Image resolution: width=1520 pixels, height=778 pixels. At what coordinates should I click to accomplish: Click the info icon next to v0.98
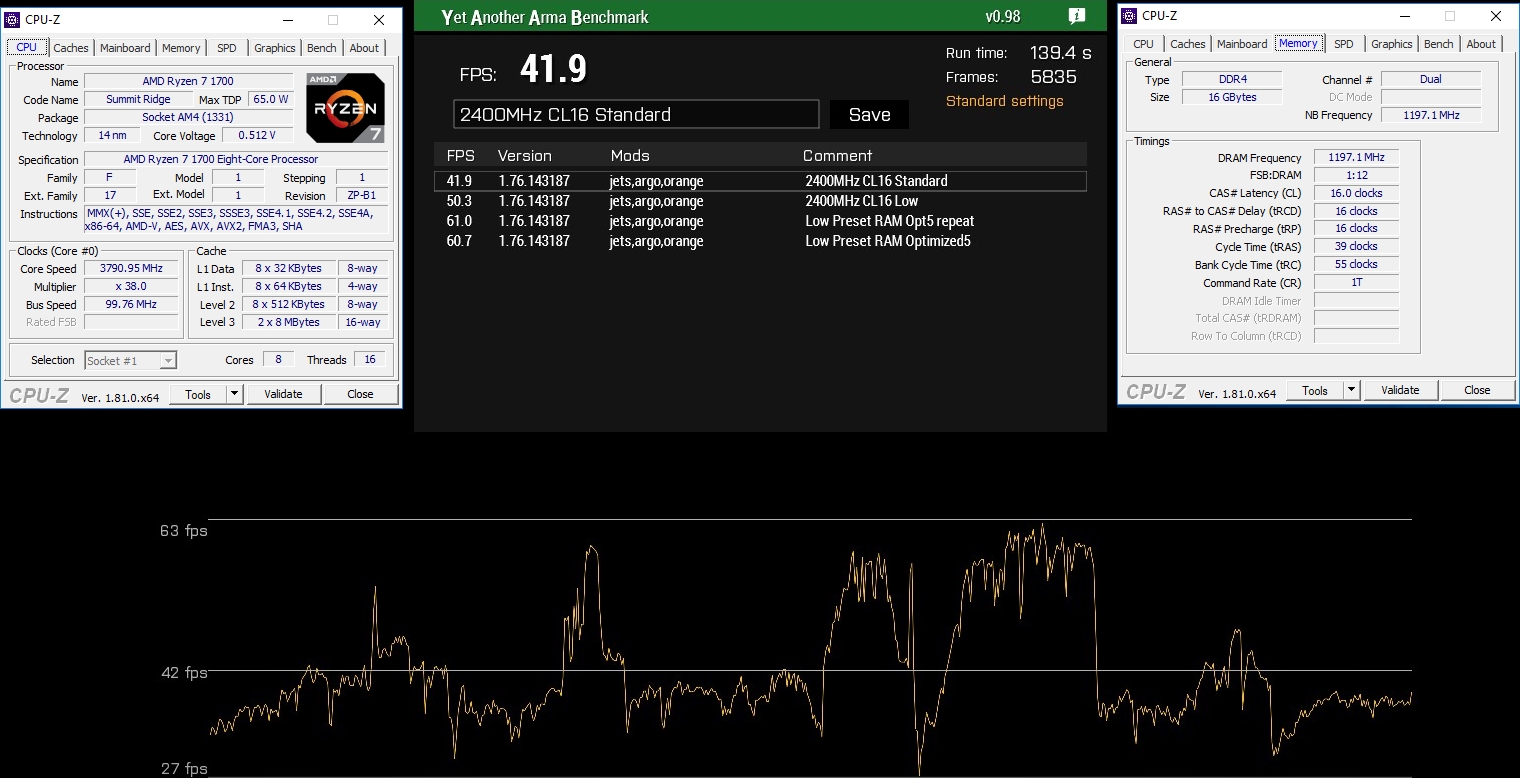coord(1077,16)
